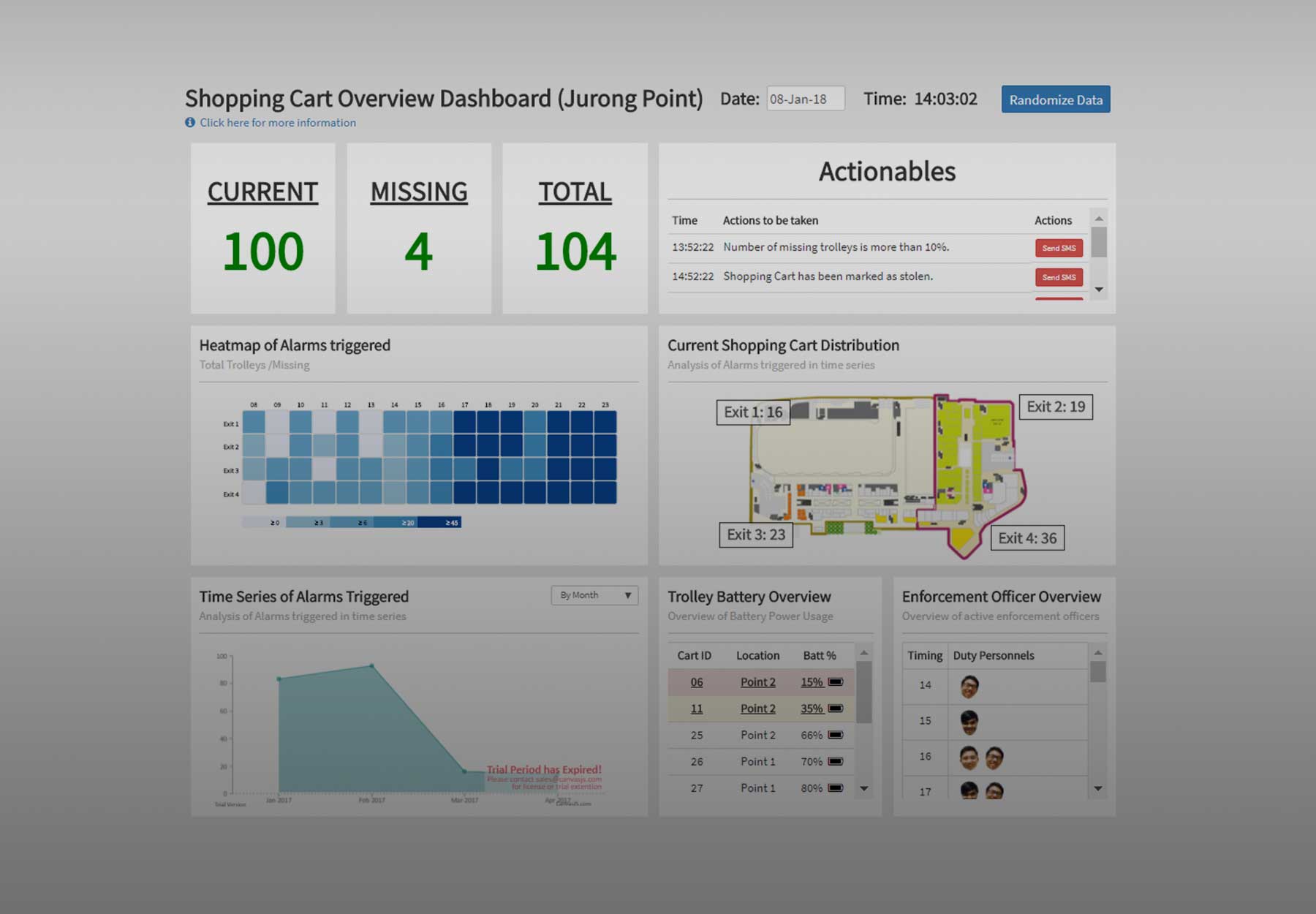The width and height of the screenshot is (1316, 914).
Task: Click the Duty Personnels column header
Action: 994,656
